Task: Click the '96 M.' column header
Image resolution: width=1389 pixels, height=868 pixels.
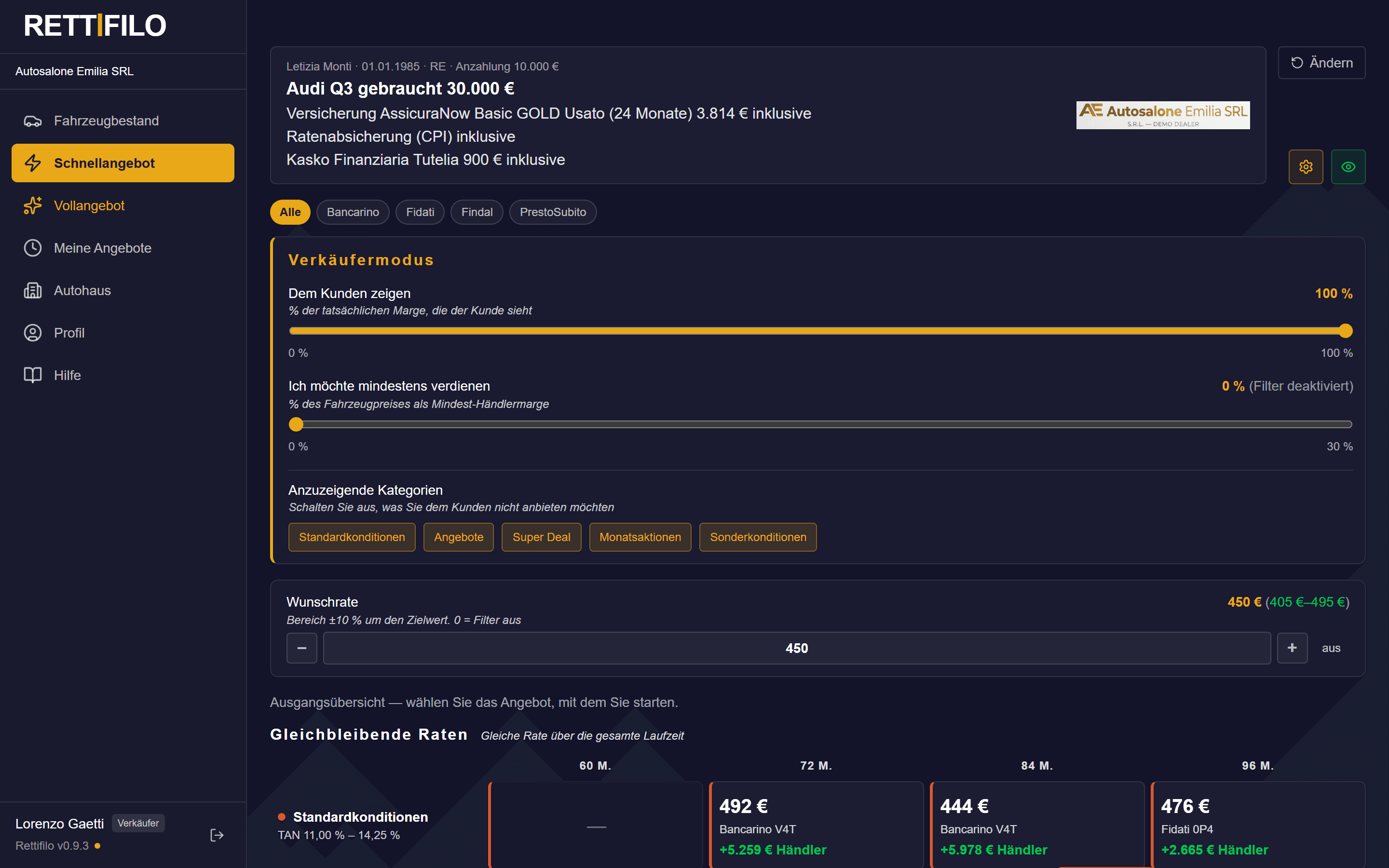Action: point(1257,766)
